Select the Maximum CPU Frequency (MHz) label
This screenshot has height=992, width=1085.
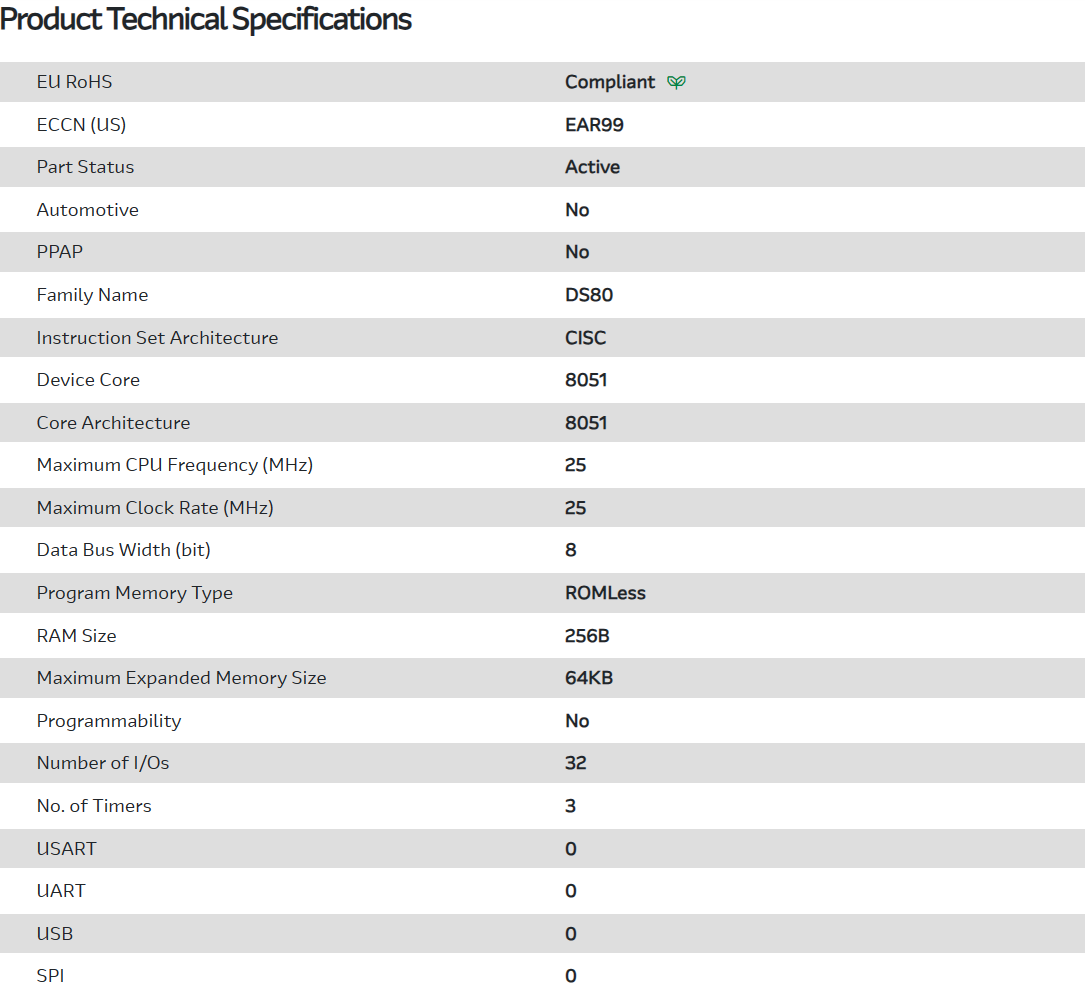(x=175, y=465)
